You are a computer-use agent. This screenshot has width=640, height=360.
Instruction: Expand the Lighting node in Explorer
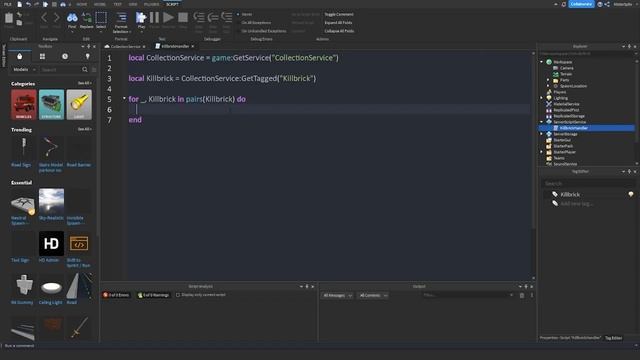click(x=542, y=98)
